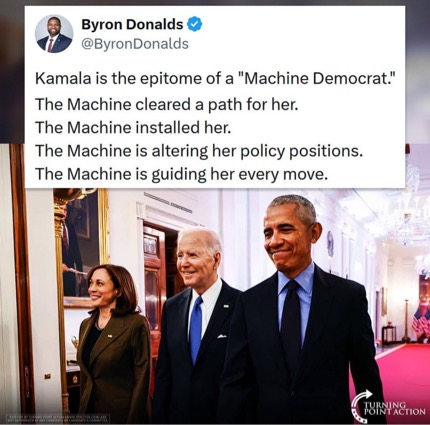Open the Byron Donalds display name
This screenshot has height=425, width=430.
(132, 24)
